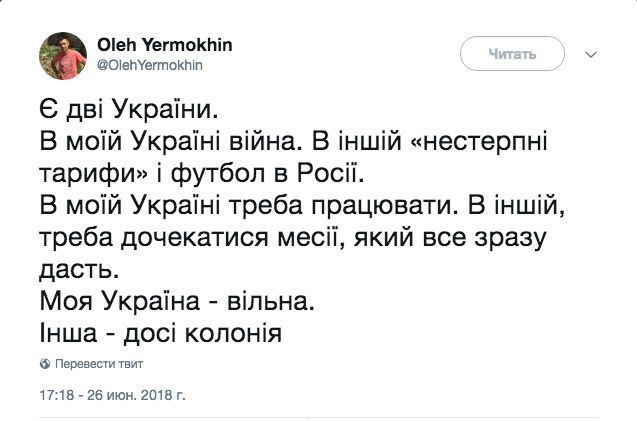
Task: Translate the tweet via Перевести твит
Action: pyautogui.click(x=99, y=364)
